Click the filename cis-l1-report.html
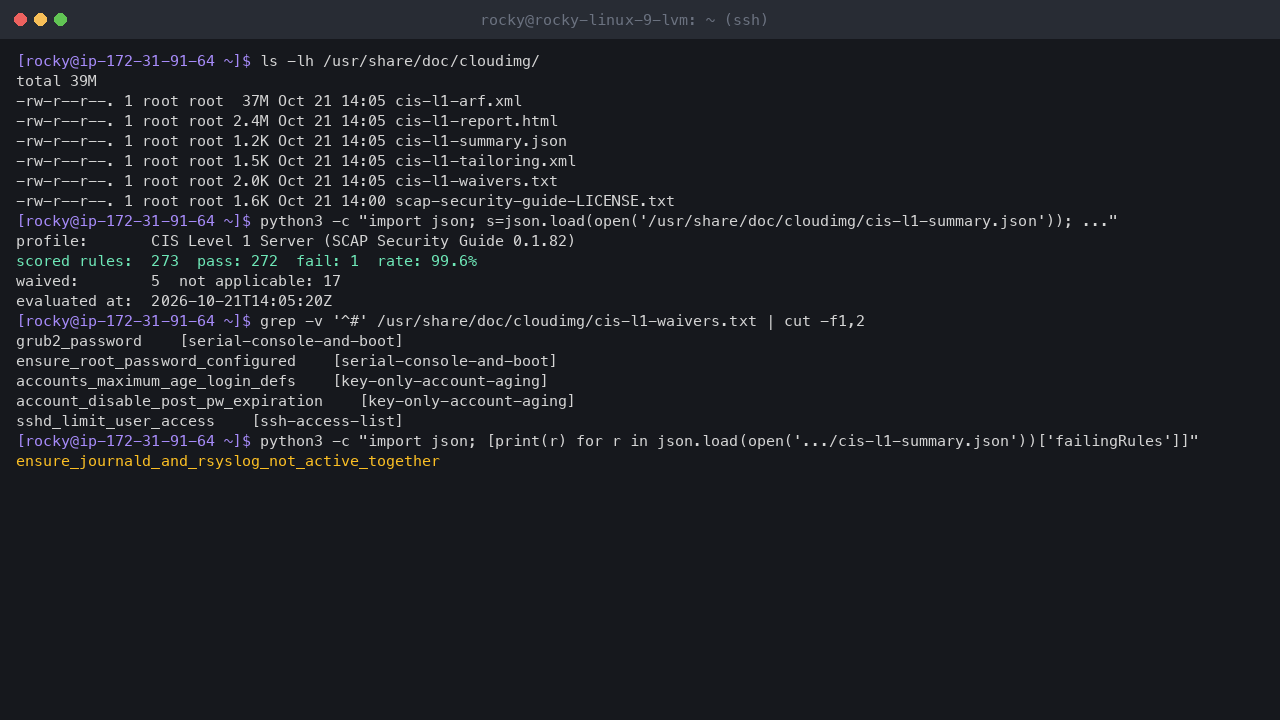1280x720 pixels. click(476, 121)
